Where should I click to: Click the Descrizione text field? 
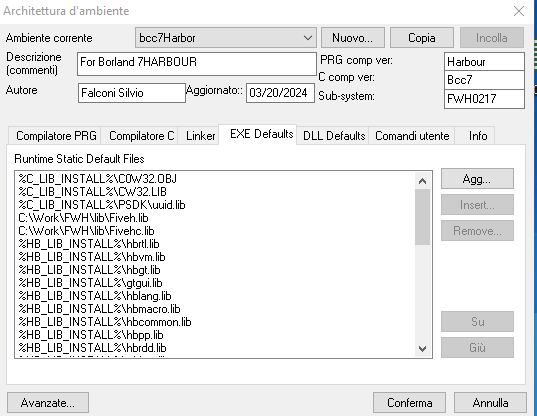tap(197, 64)
